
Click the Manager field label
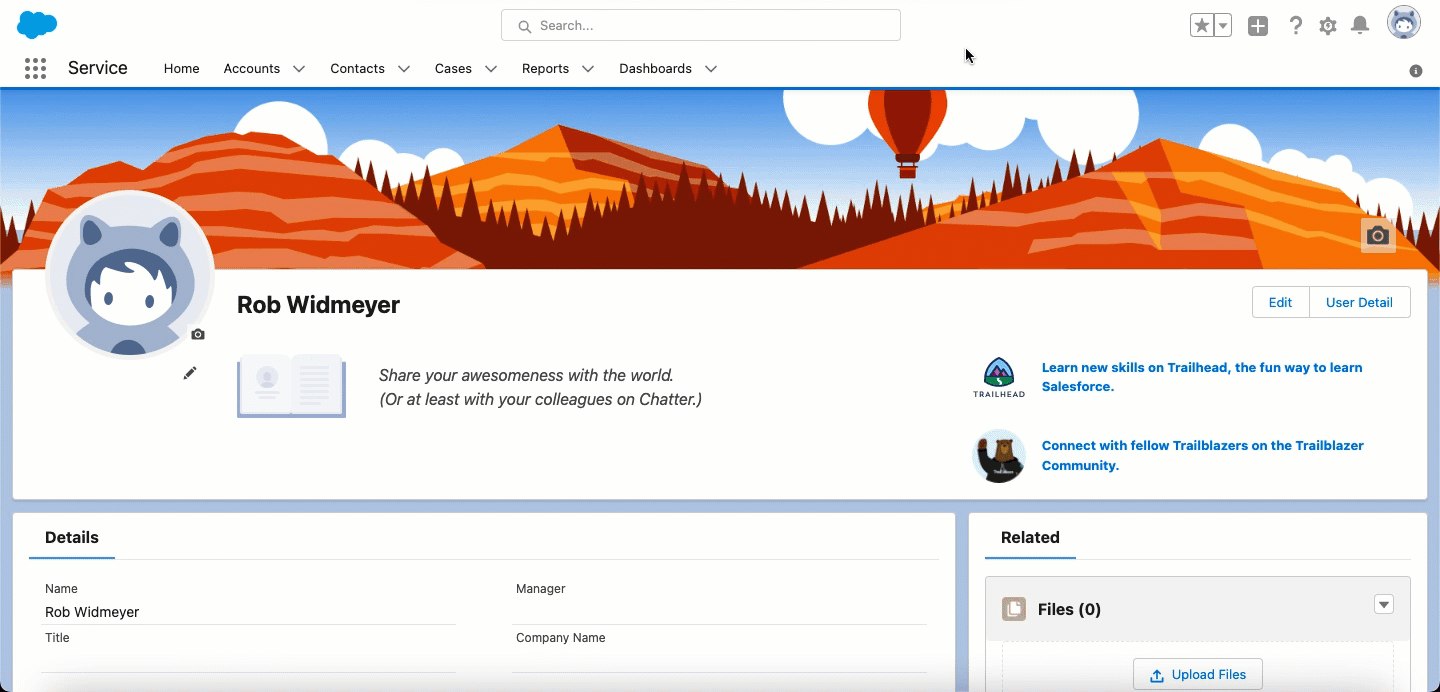(540, 589)
